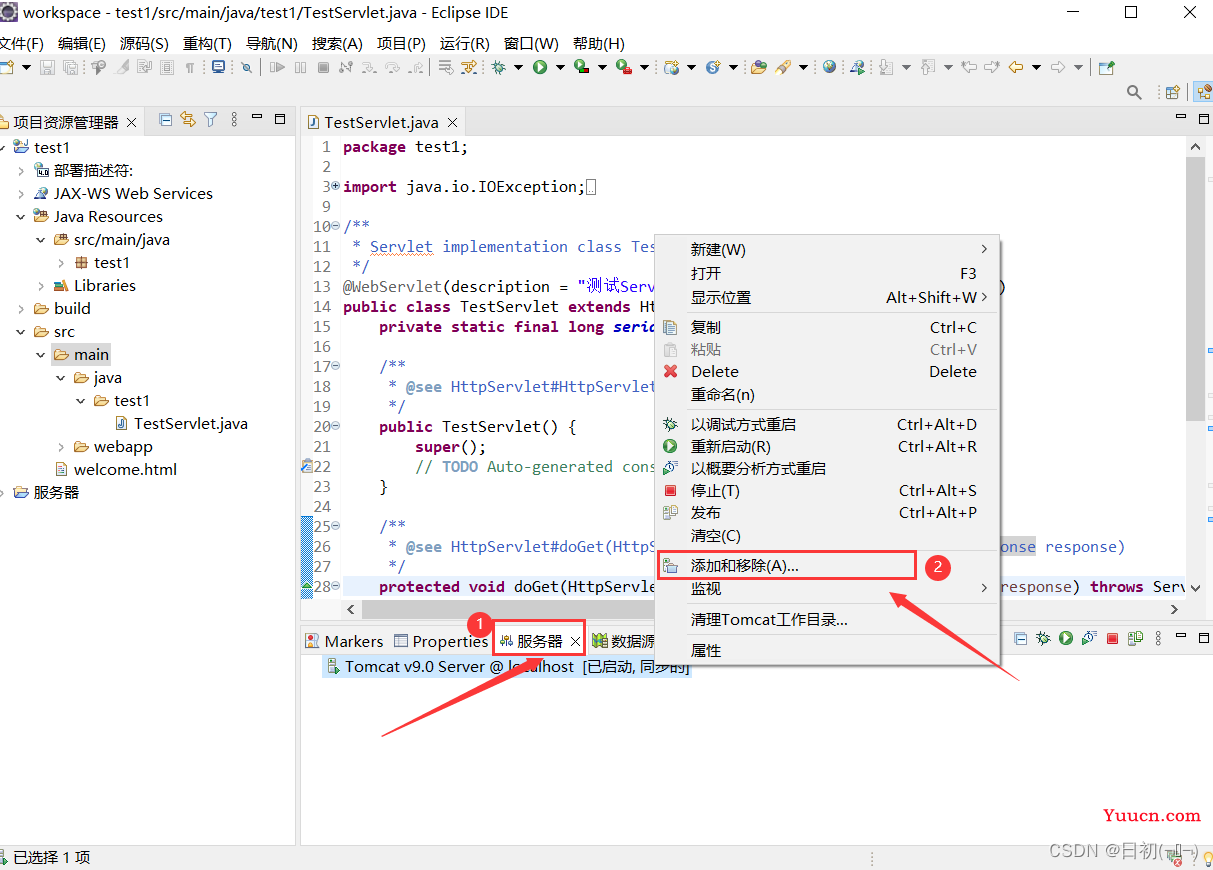Open the 运行(R) menu
This screenshot has width=1213, height=870.
(x=465, y=43)
